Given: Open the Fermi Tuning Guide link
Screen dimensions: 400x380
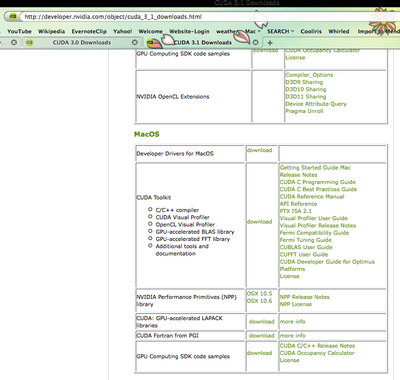Looking at the screenshot, I should [x=306, y=240].
